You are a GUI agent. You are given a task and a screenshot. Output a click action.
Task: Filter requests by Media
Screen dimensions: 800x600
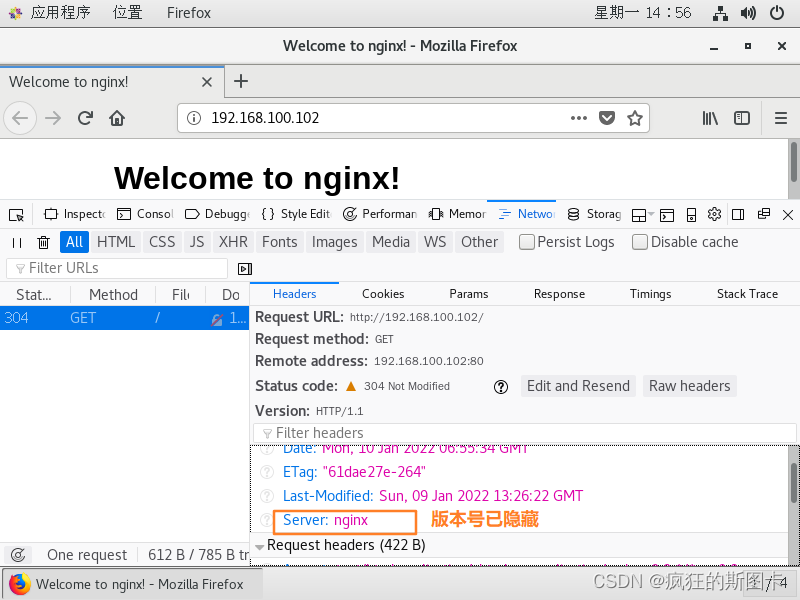pyautogui.click(x=391, y=242)
